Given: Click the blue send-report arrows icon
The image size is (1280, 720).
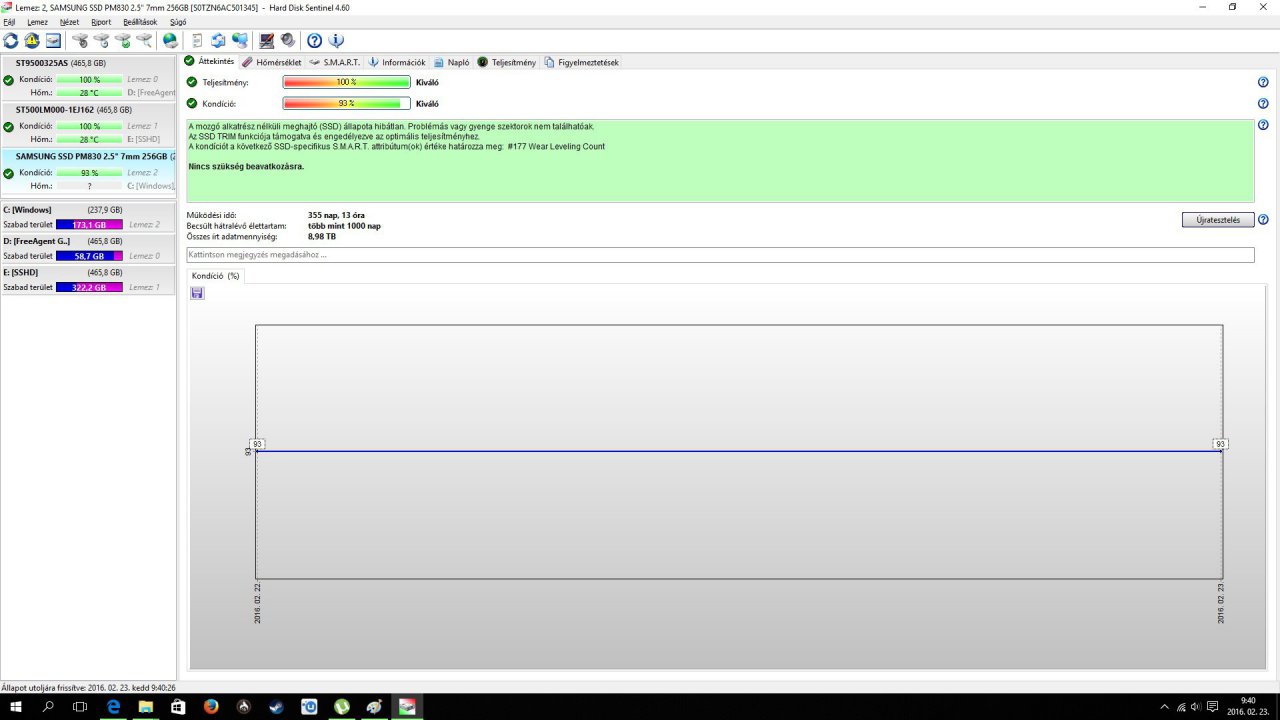Looking at the screenshot, I should 218,40.
